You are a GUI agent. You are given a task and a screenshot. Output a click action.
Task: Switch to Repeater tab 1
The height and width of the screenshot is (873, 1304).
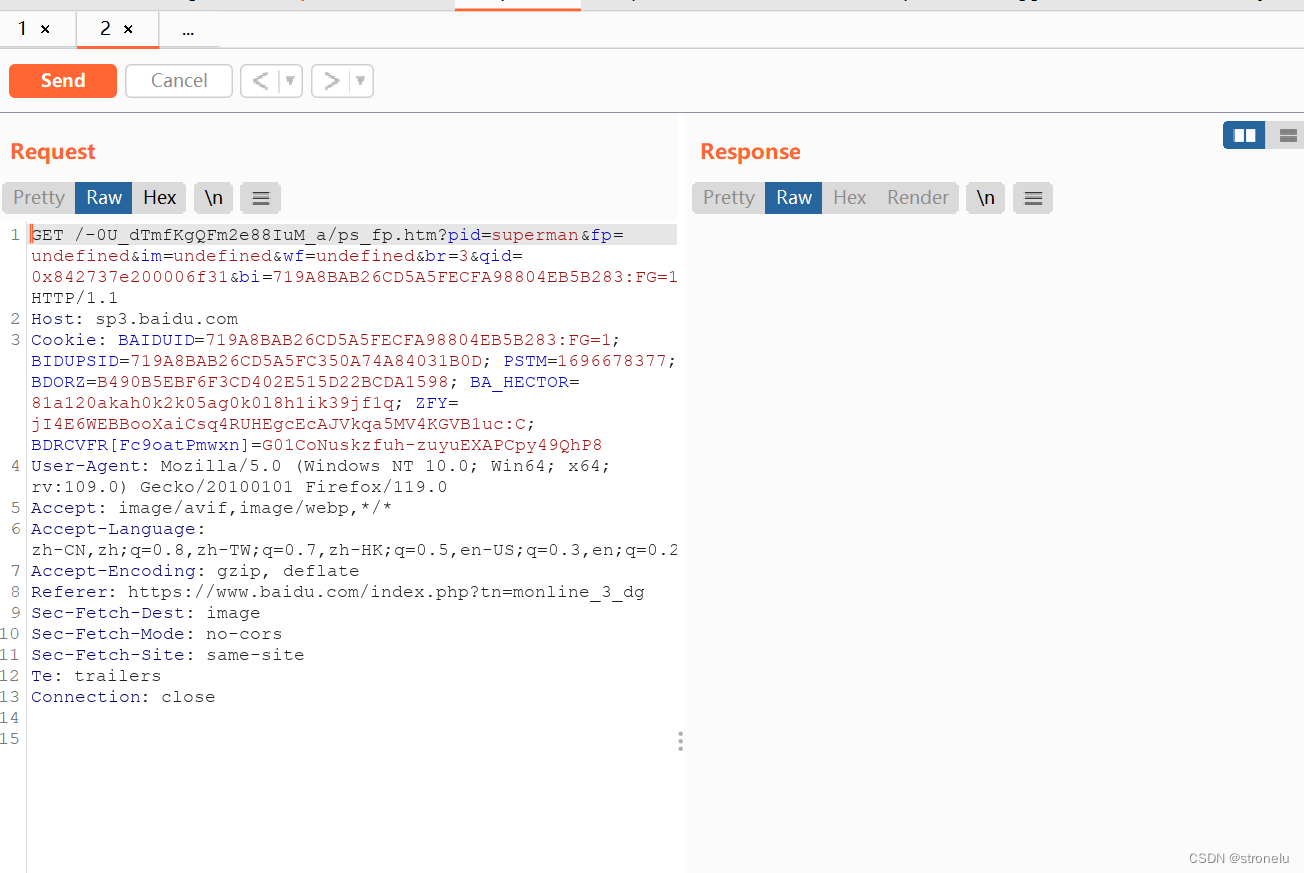click(x=22, y=29)
